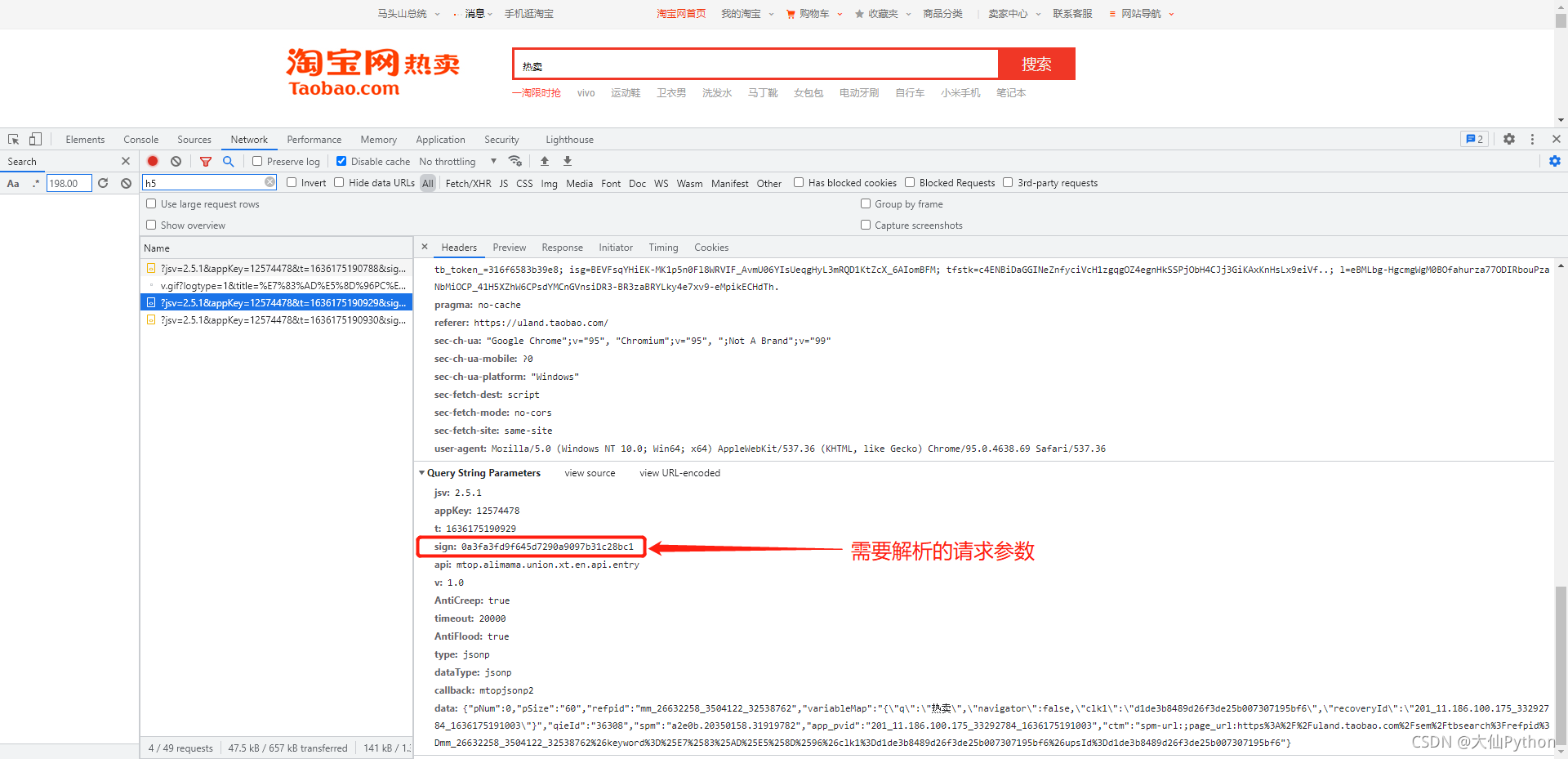Show the Timing tab
The height and width of the screenshot is (759, 1568).
pyautogui.click(x=663, y=248)
